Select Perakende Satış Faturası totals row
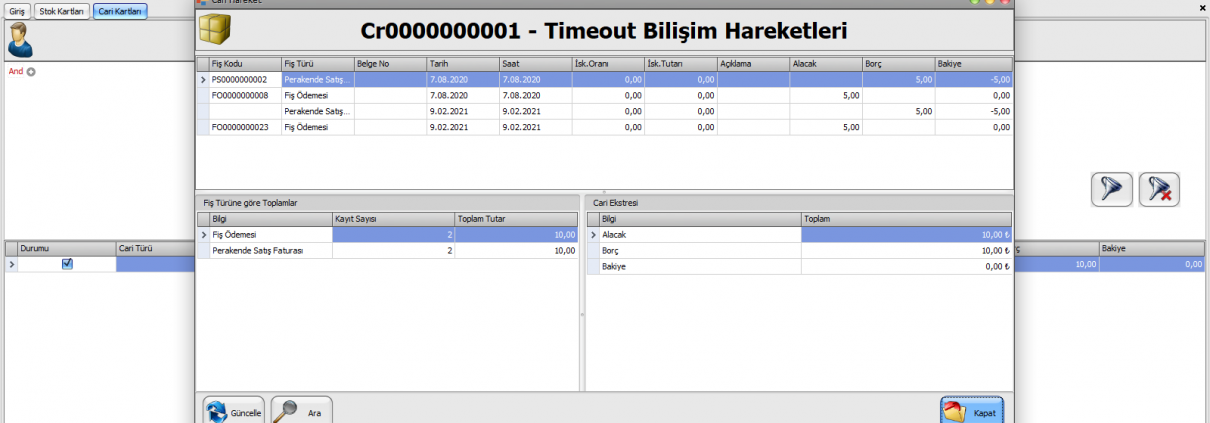1210x423 pixels. [x=387, y=251]
